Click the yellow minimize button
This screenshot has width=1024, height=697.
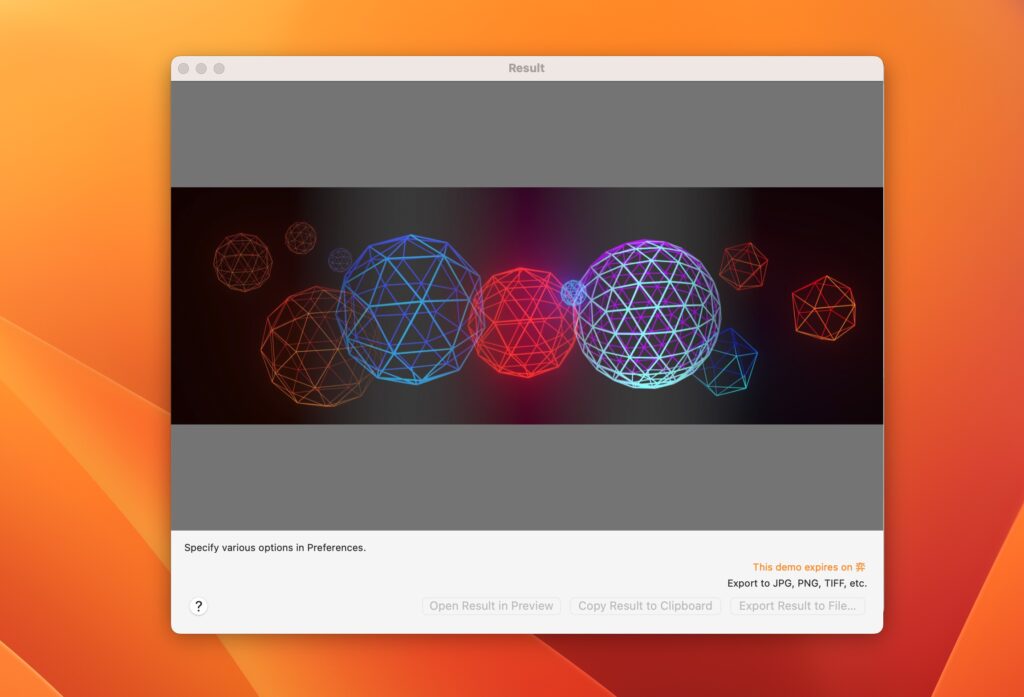(x=199, y=68)
